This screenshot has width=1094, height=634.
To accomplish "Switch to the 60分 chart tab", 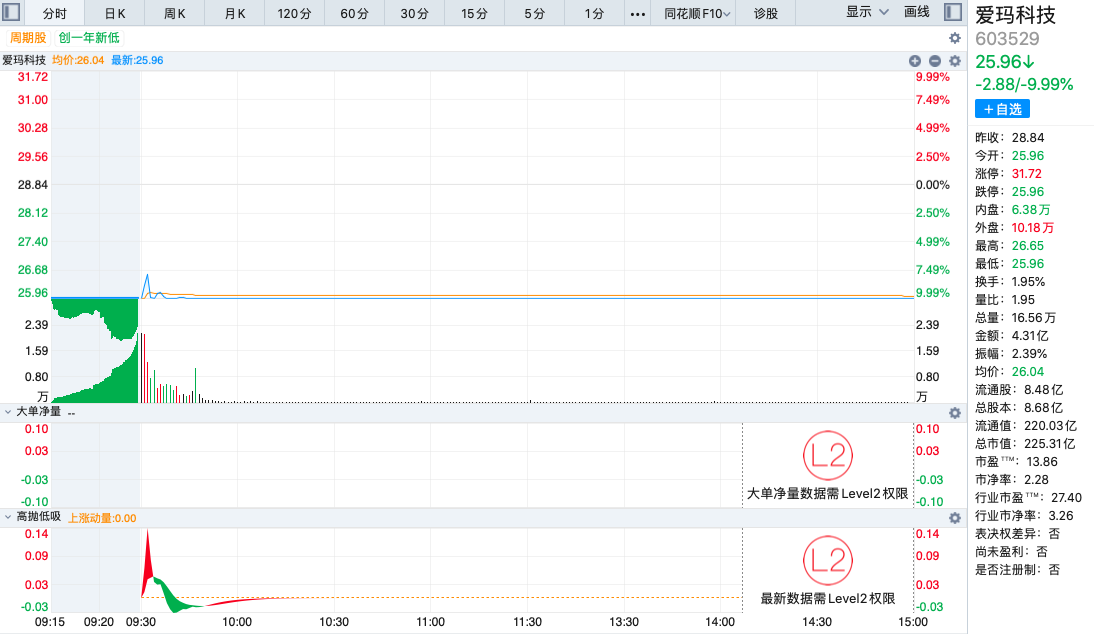I will click(x=355, y=14).
